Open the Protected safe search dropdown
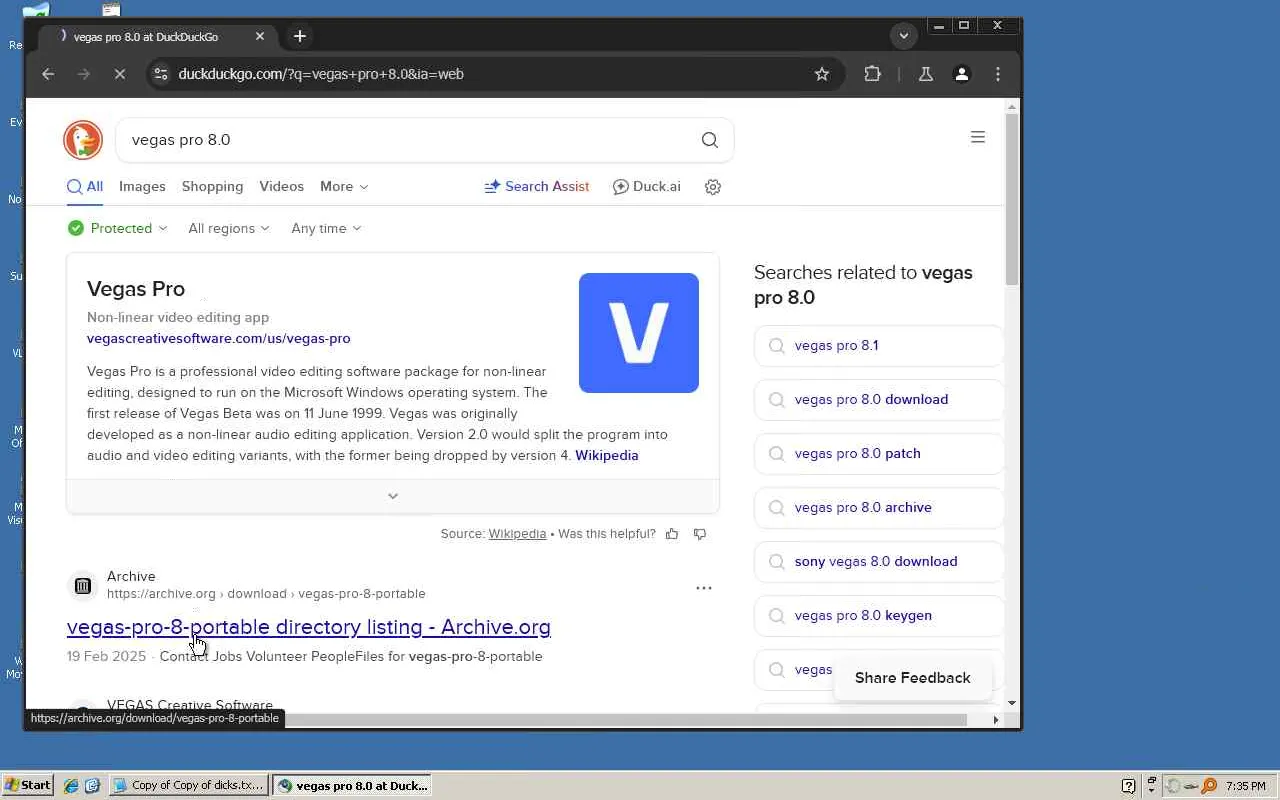 [117, 228]
